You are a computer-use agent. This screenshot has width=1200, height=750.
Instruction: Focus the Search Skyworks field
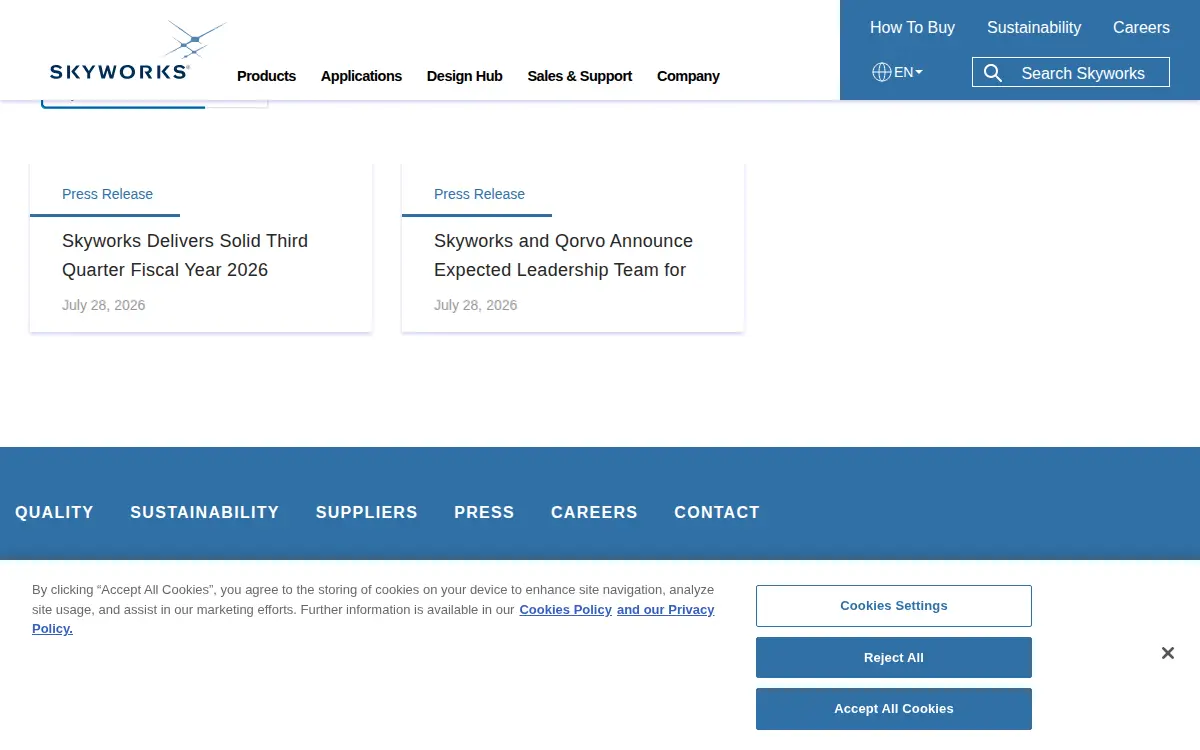1071,73
